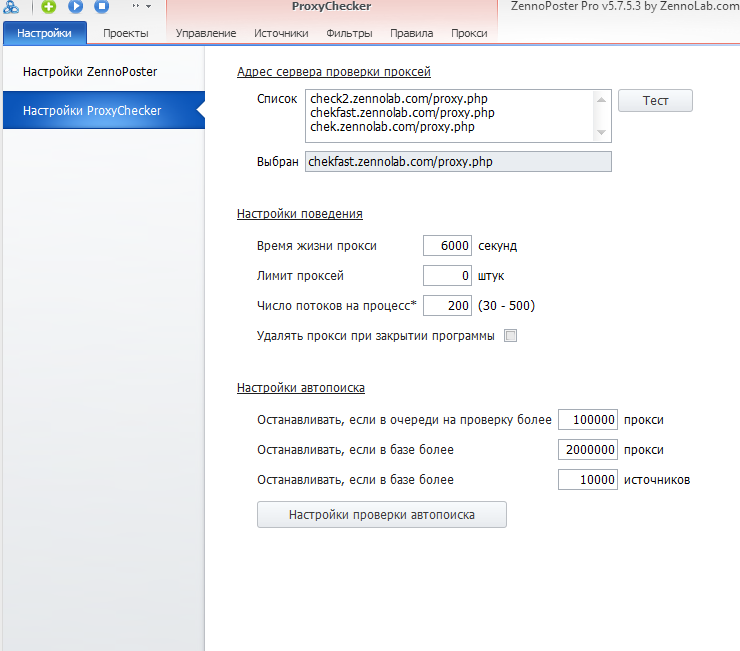This screenshot has height=651, width=740.
Task: Click the Адрес сервера проверки проксей heading
Action: (334, 72)
